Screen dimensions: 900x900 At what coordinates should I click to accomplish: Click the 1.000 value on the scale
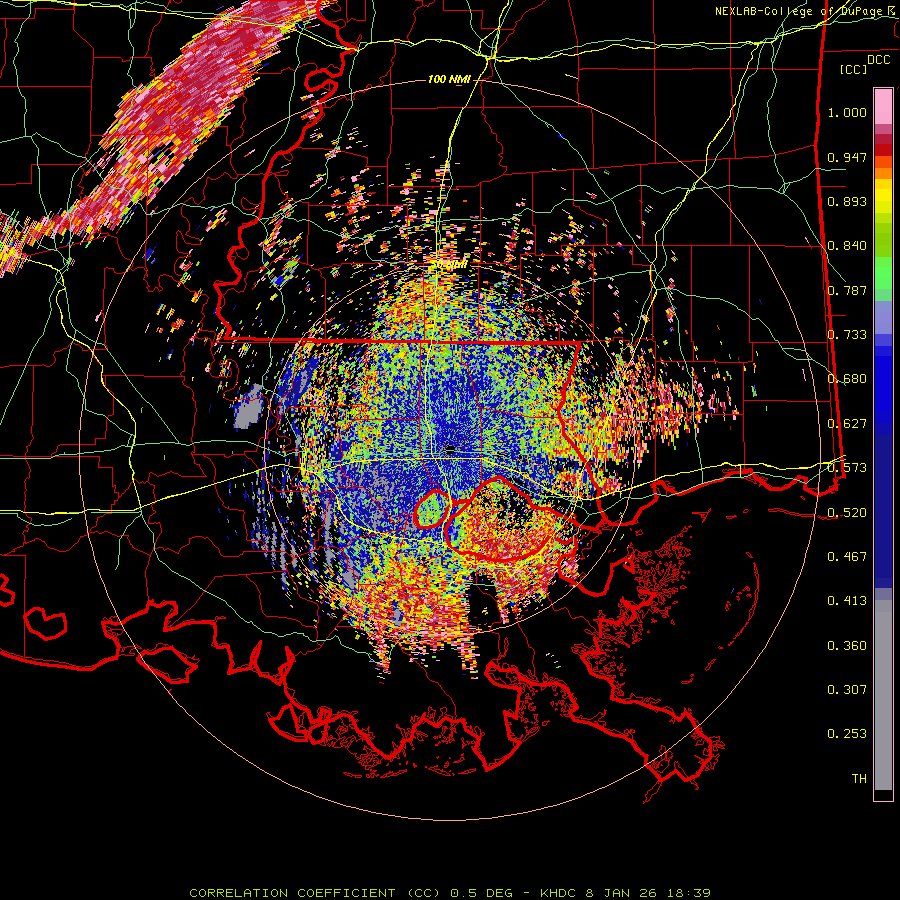point(847,112)
